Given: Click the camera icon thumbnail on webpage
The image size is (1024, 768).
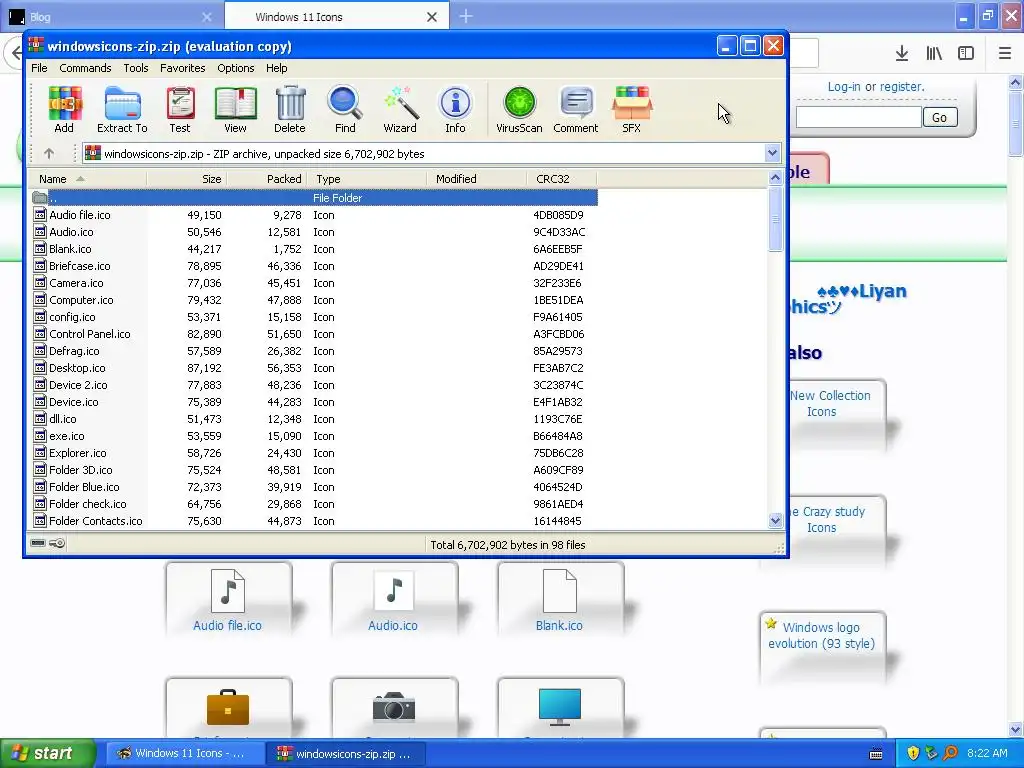Looking at the screenshot, I should pyautogui.click(x=394, y=708).
